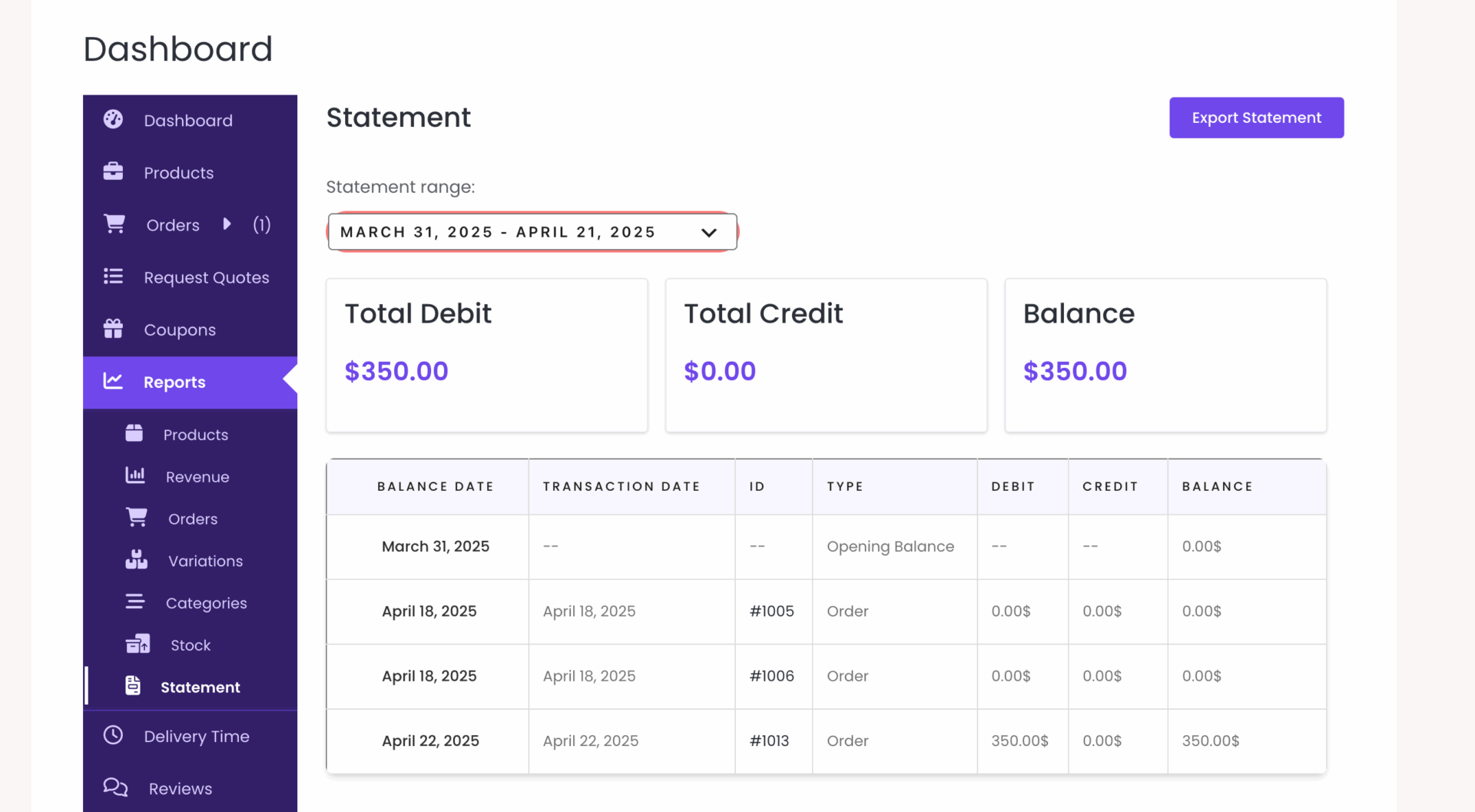Viewport: 1475px width, 812px height.
Task: Click the Revenue bar chart icon
Action: pos(135,476)
